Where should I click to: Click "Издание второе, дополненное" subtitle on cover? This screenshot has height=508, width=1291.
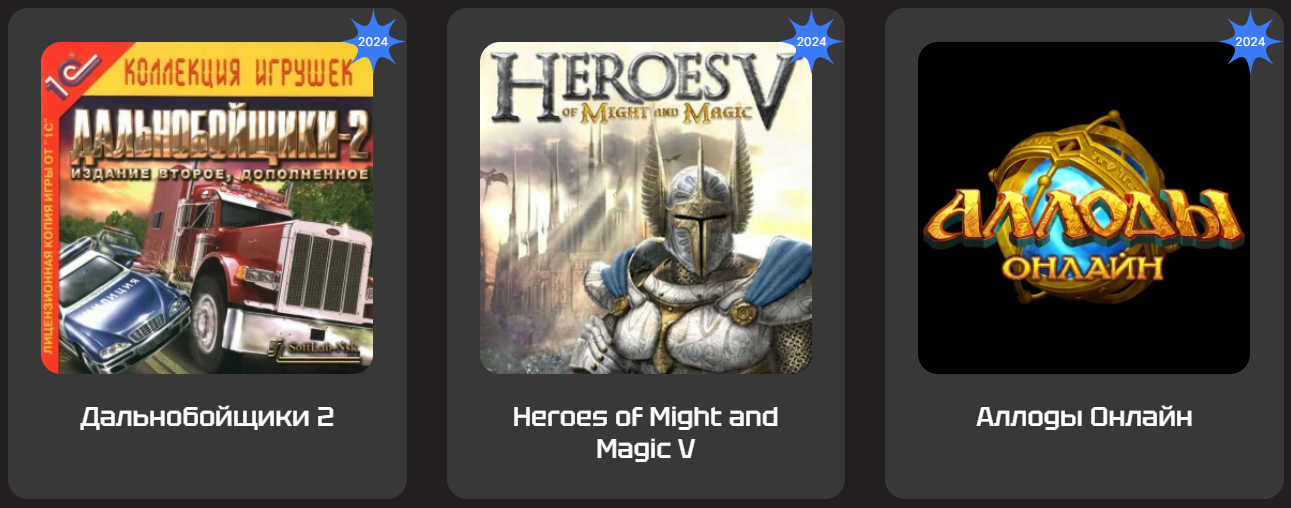tap(220, 172)
